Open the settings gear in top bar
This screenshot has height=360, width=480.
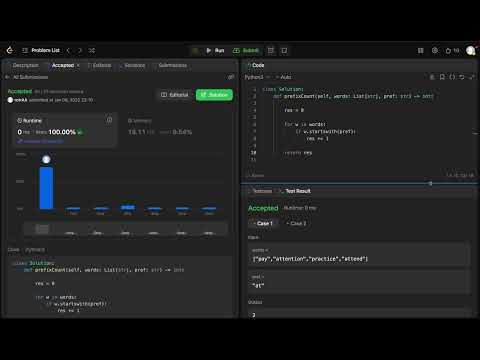(x=435, y=50)
